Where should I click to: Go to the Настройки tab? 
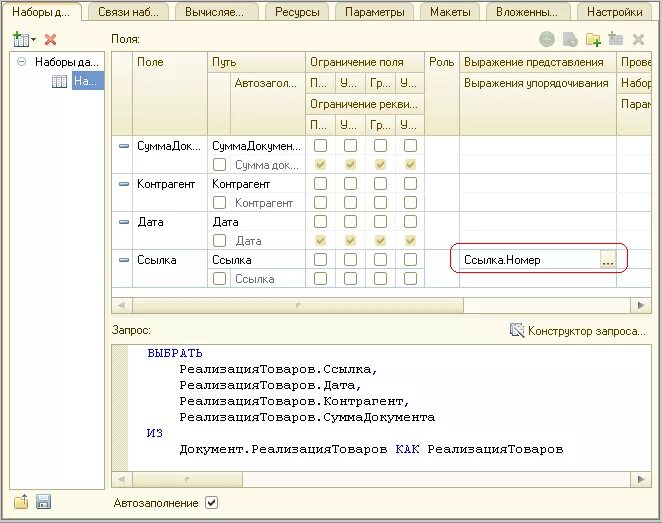coord(615,12)
